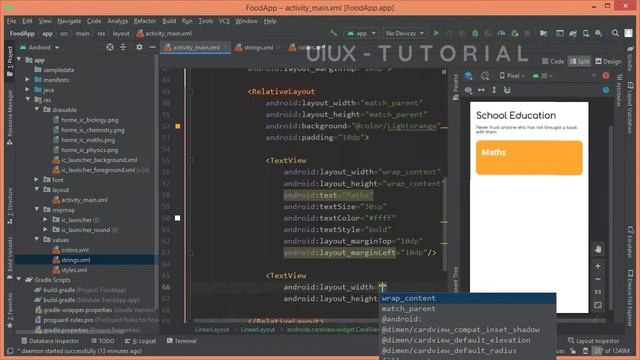640x360 pixels.
Task: Open the Layout Inspector tool window
Action: (593, 341)
